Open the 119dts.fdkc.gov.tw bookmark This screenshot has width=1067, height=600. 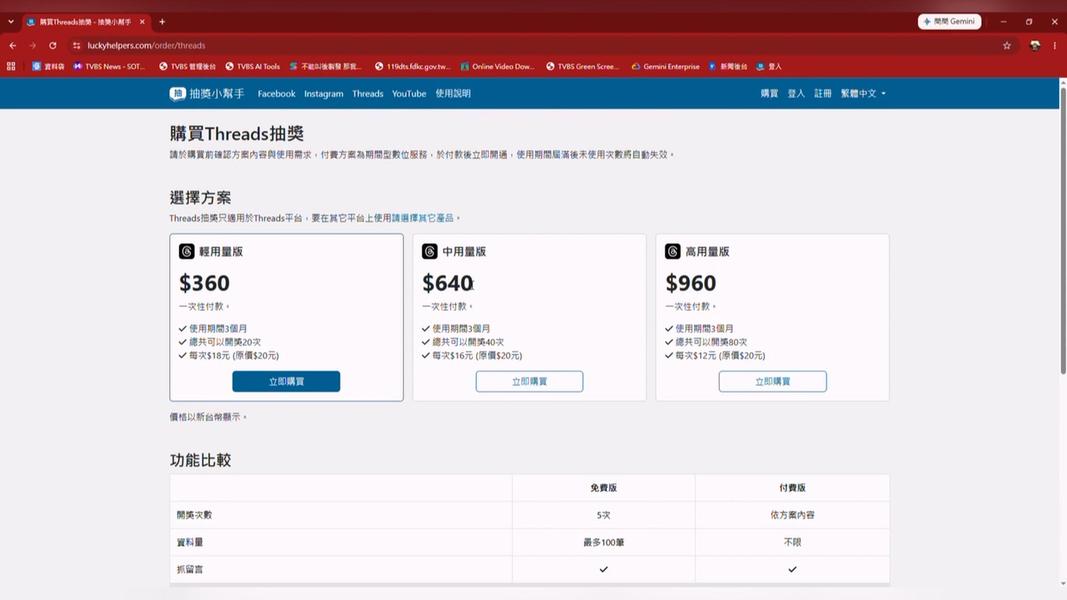[x=412, y=66]
